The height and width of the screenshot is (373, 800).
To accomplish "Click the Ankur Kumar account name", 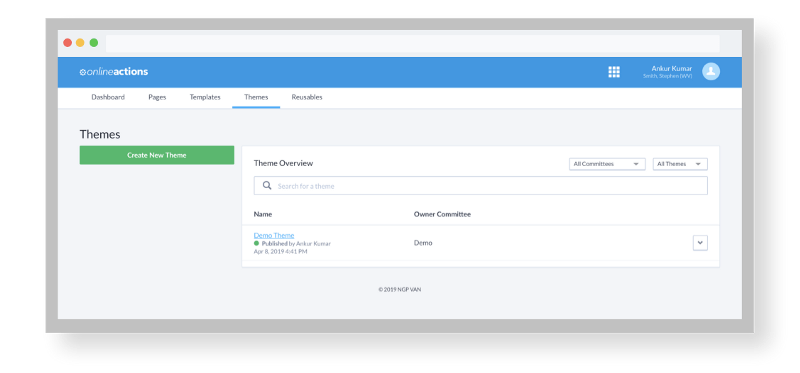I will [x=671, y=68].
